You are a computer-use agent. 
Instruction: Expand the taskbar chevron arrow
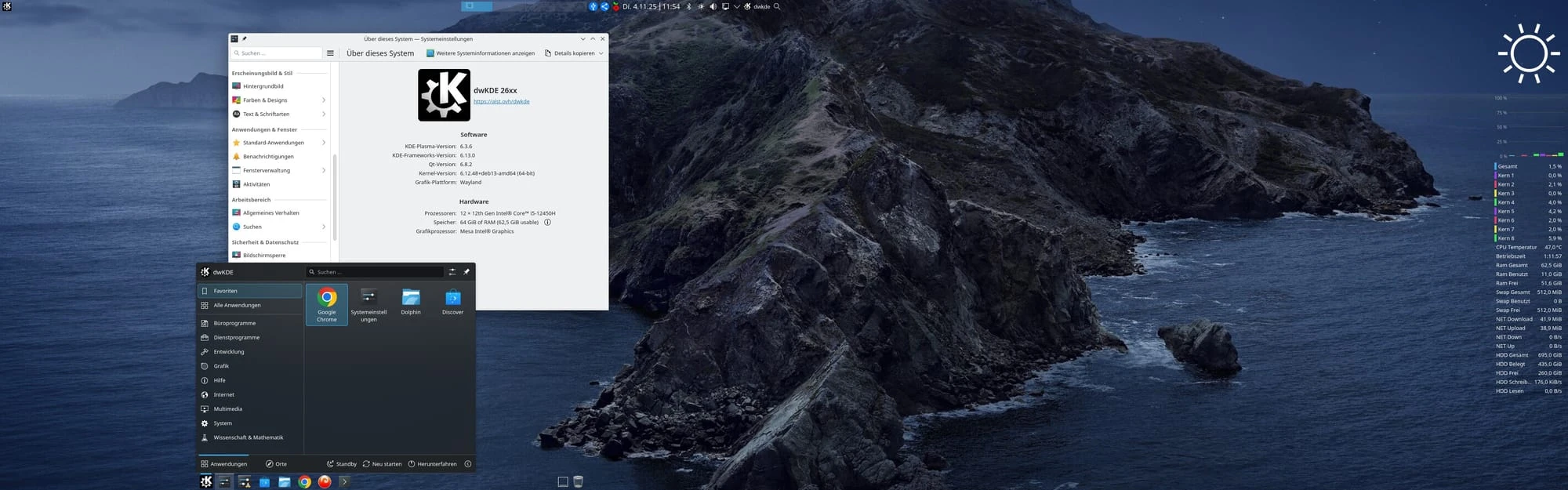(x=343, y=481)
